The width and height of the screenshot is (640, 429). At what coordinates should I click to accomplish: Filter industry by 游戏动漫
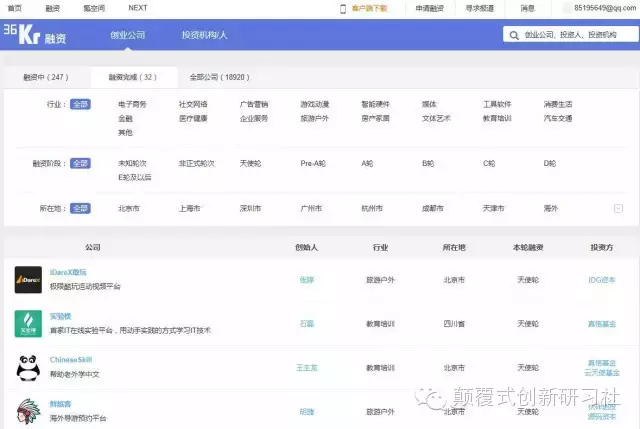315,104
